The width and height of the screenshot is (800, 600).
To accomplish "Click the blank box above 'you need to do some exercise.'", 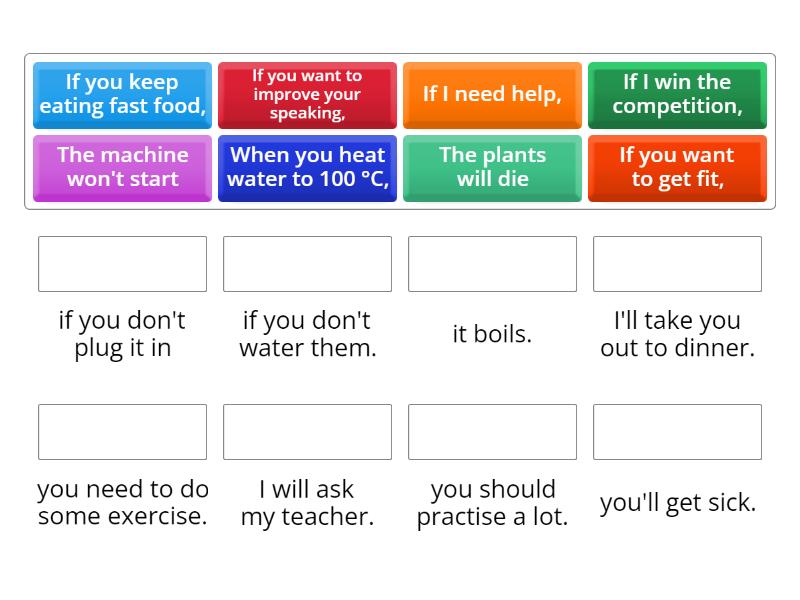I will 122,432.
